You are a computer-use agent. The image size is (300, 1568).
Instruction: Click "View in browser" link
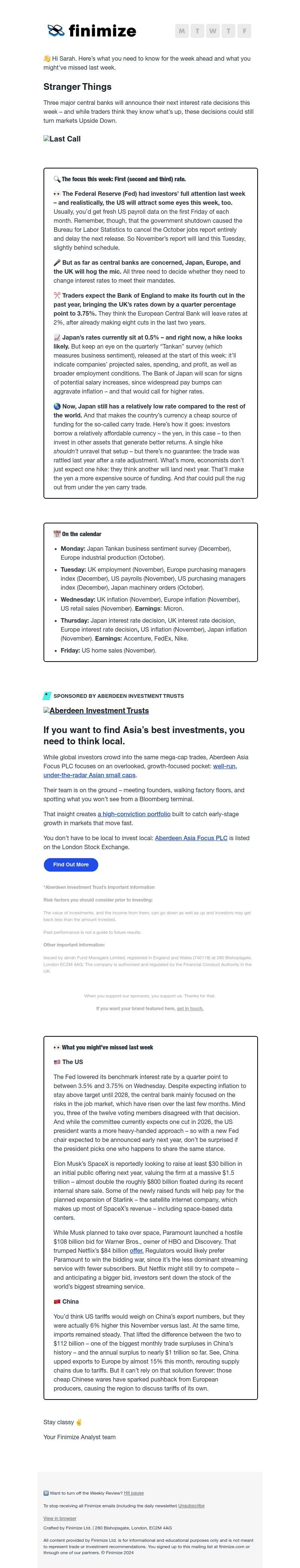[x=60, y=1519]
